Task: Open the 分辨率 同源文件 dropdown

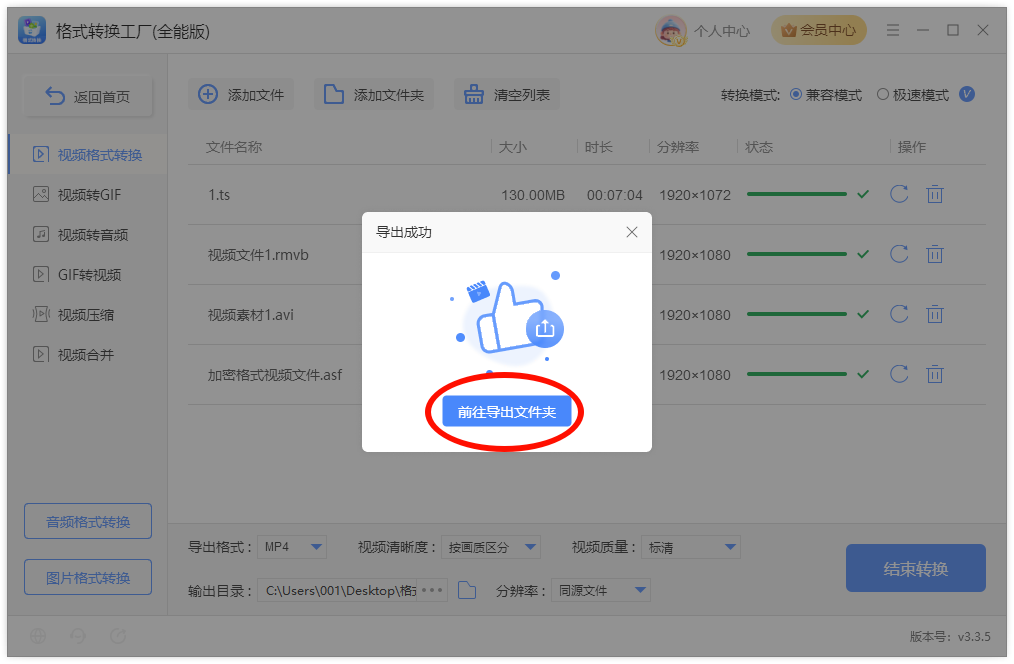Action: (601, 590)
